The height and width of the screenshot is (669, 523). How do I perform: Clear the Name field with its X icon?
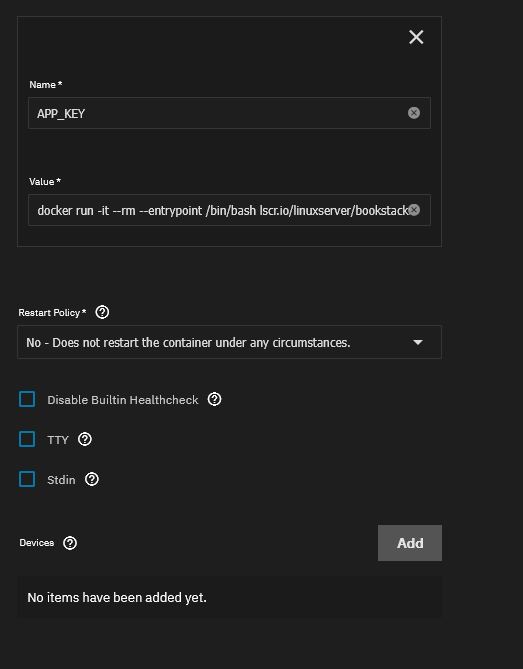tap(414, 113)
